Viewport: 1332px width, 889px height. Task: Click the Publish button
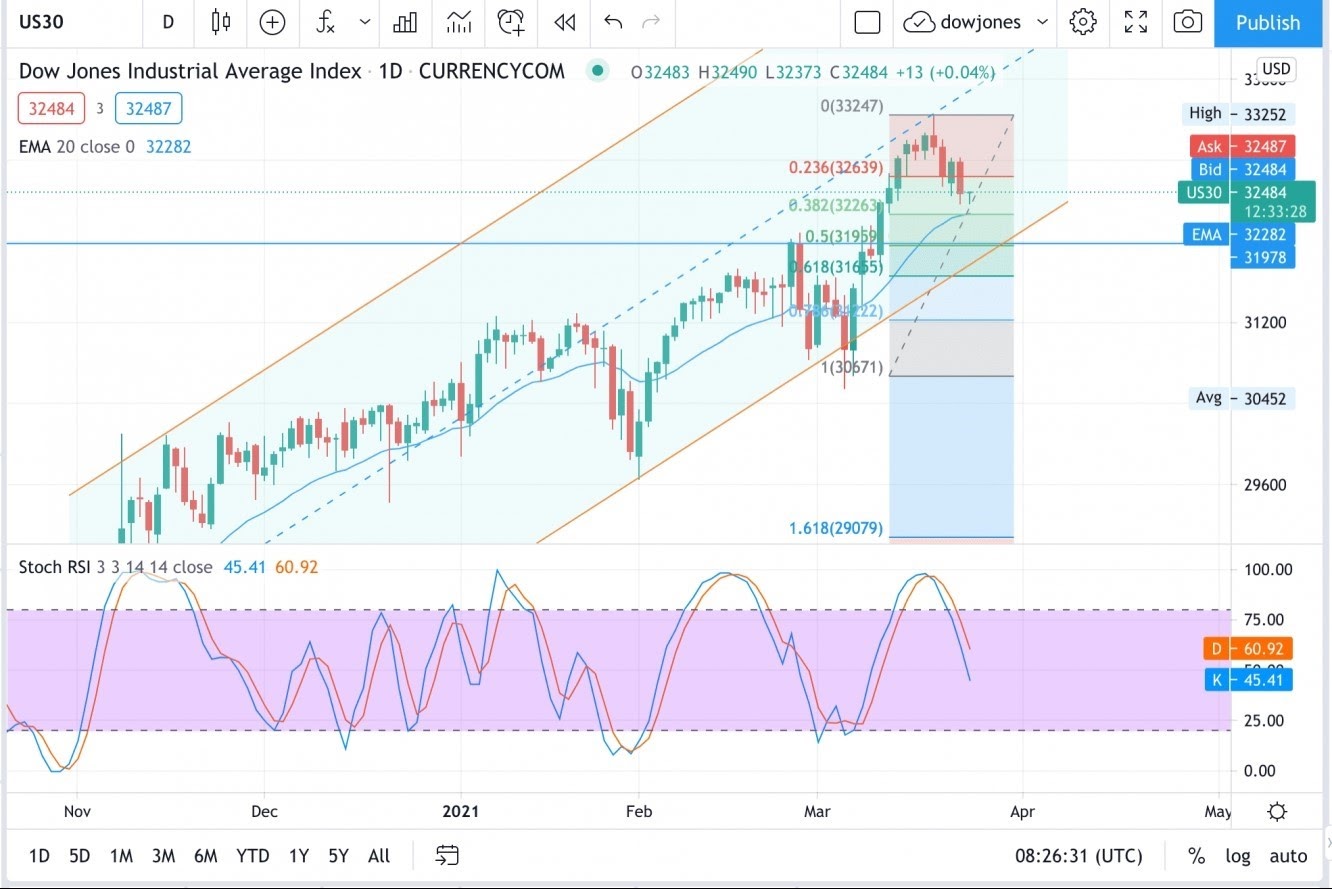1268,23
